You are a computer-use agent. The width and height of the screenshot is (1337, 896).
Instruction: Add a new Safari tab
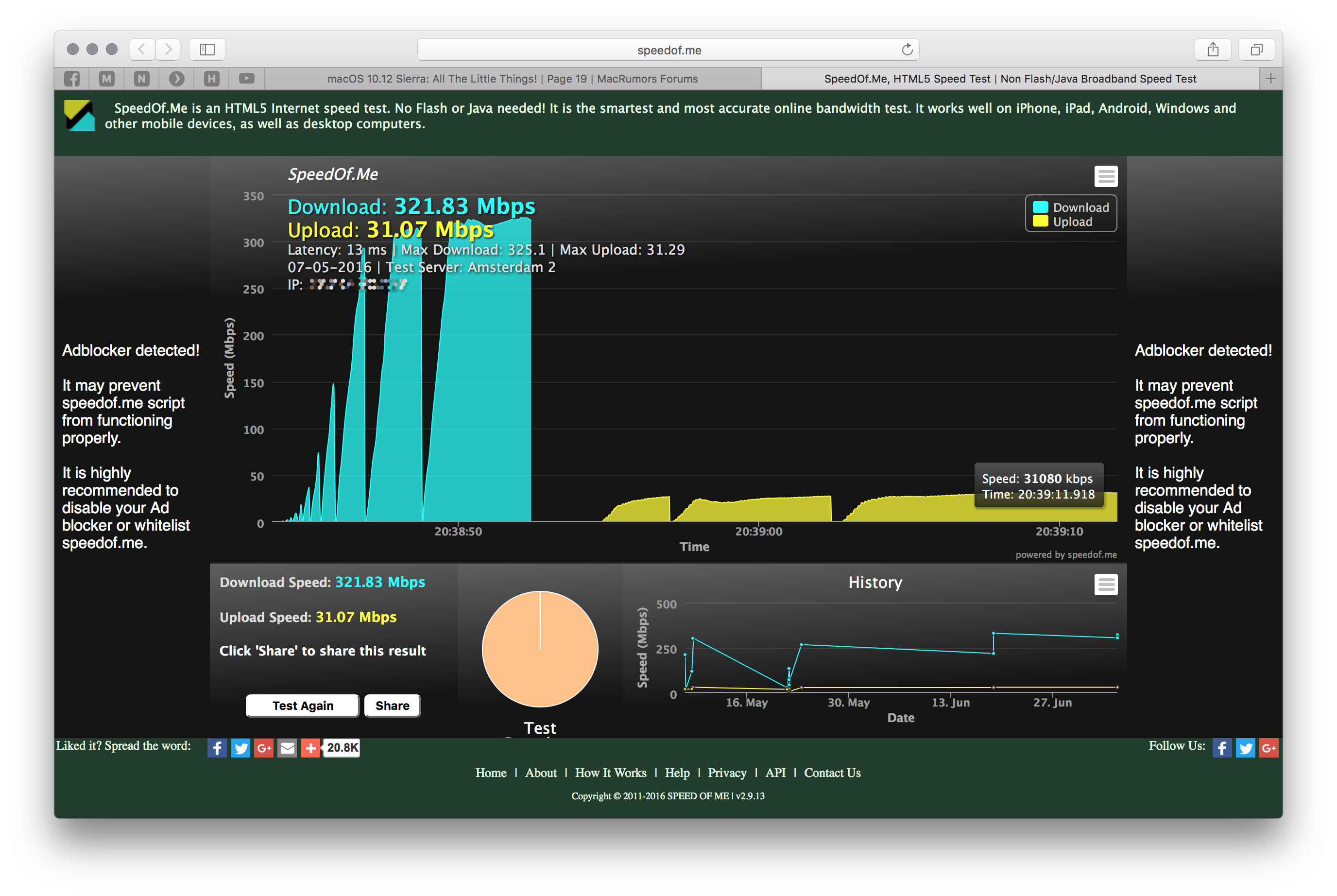pyautogui.click(x=1270, y=78)
